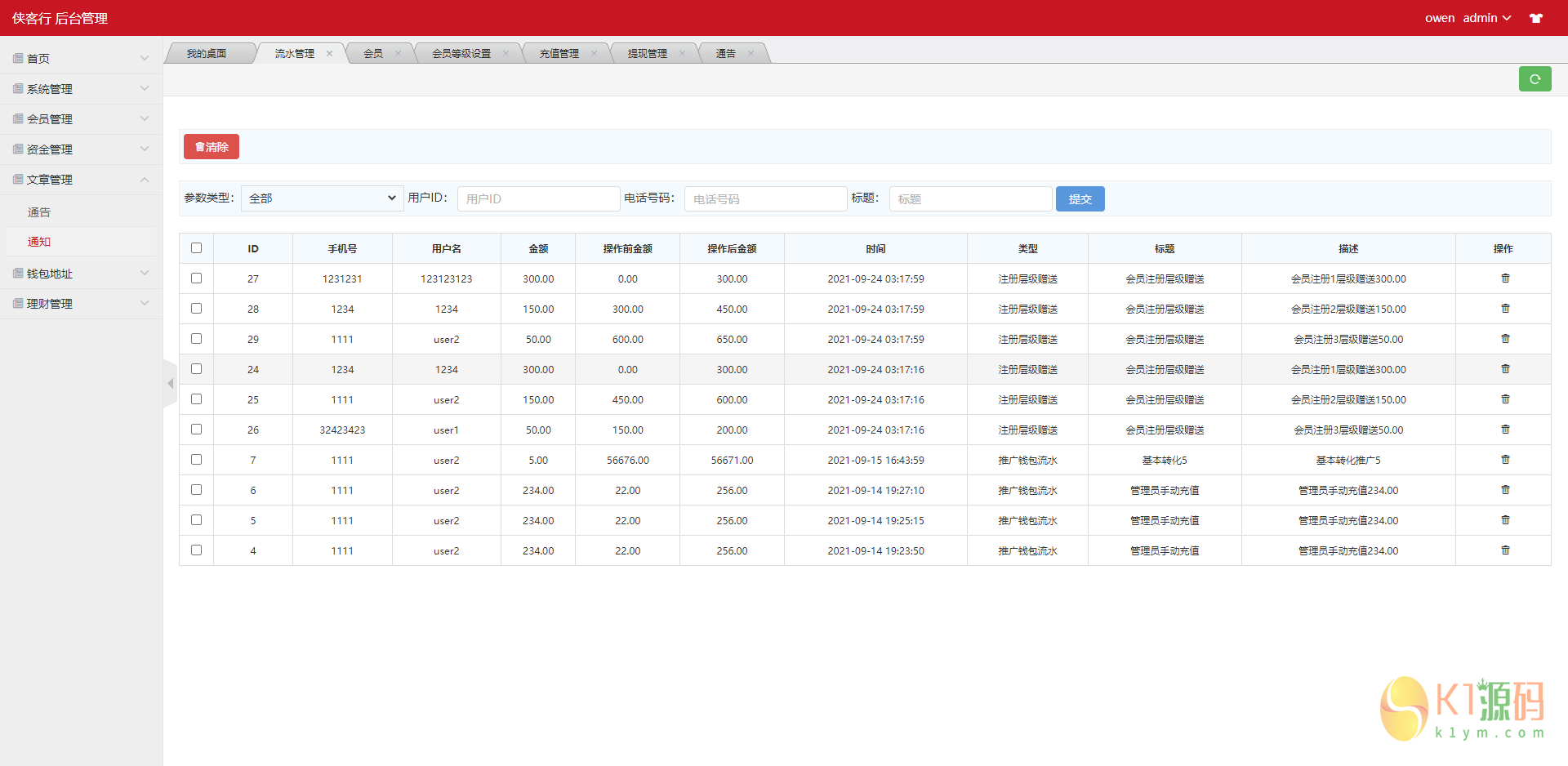Open the 通告 item under 文章管理
The image size is (1568, 766).
pos(39,212)
